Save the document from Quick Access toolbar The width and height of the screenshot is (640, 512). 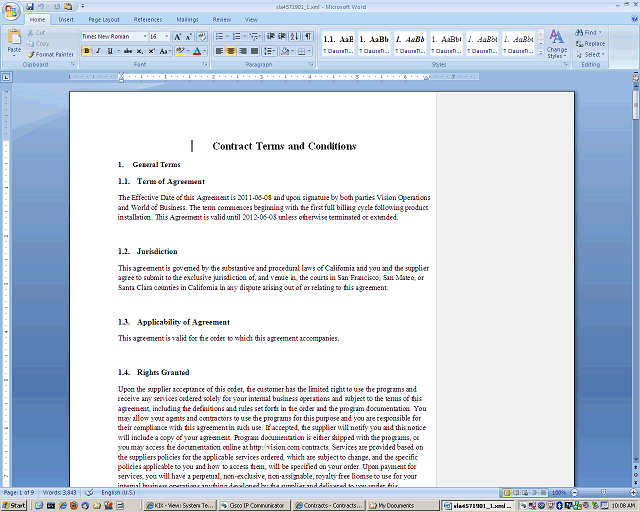[x=30, y=7]
